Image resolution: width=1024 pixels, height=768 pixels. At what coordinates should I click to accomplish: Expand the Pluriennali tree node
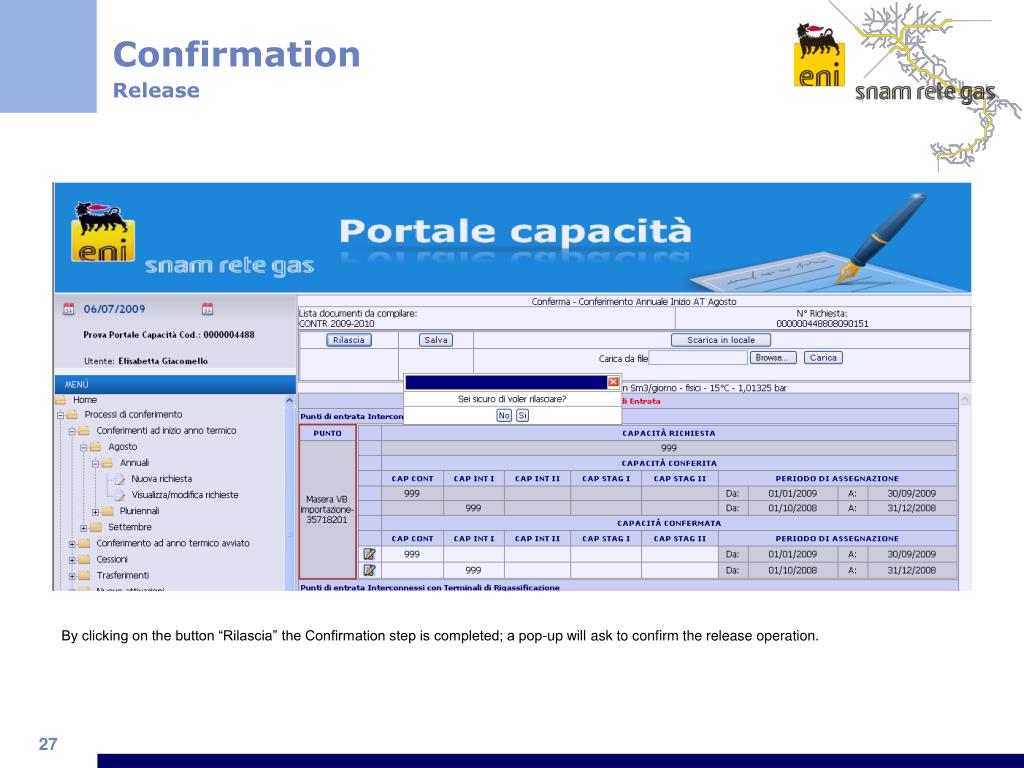tap(95, 511)
